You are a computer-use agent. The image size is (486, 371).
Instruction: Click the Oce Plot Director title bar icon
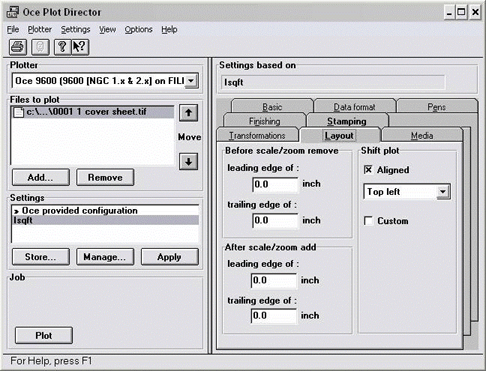[13, 12]
